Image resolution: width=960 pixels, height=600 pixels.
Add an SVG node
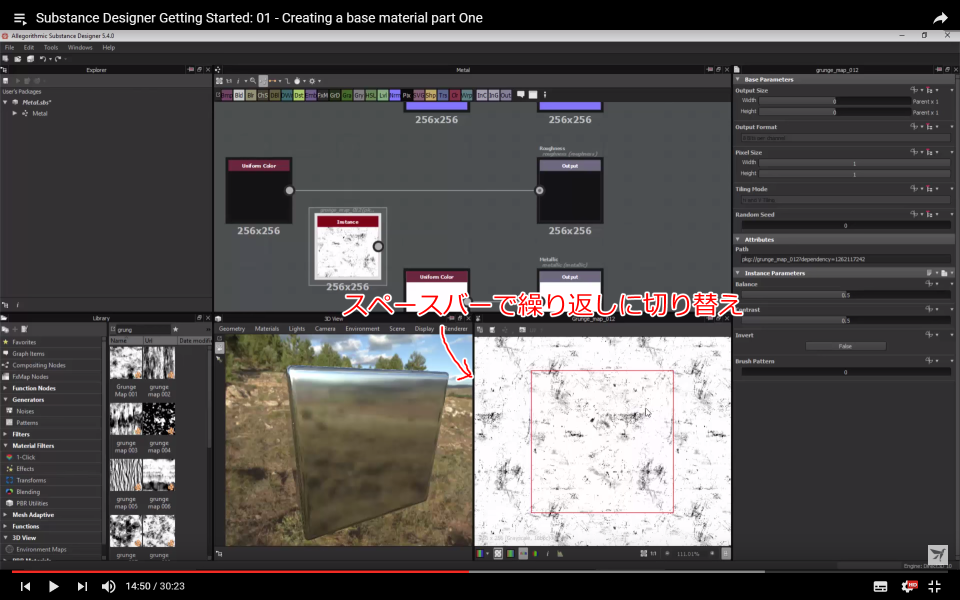(x=419, y=96)
